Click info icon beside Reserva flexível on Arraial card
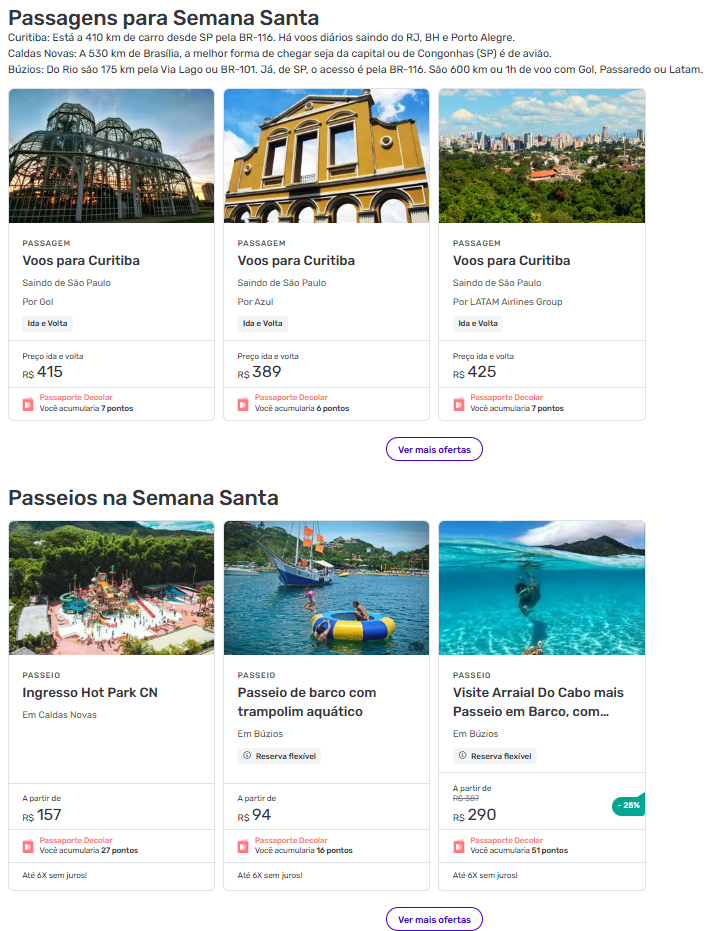 coord(463,756)
